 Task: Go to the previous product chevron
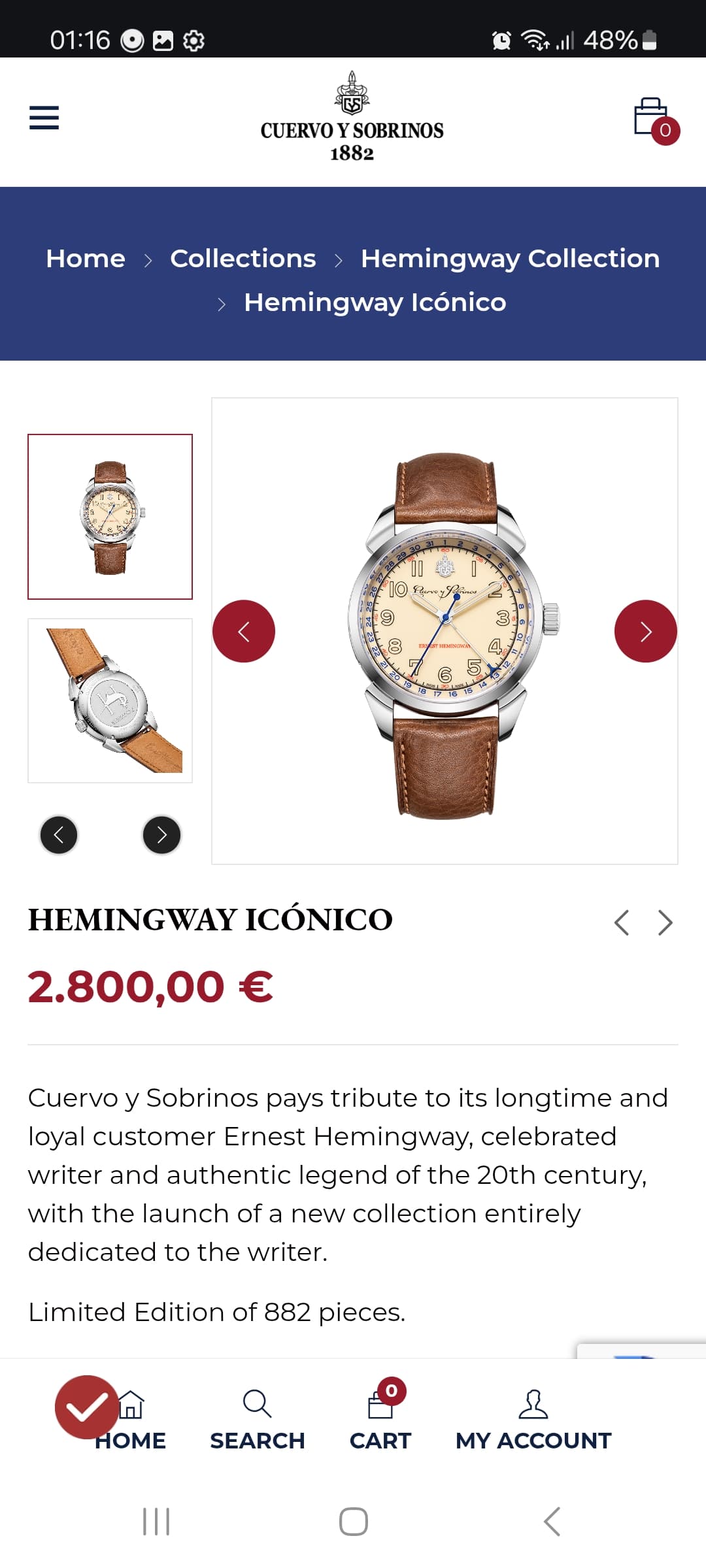[622, 923]
